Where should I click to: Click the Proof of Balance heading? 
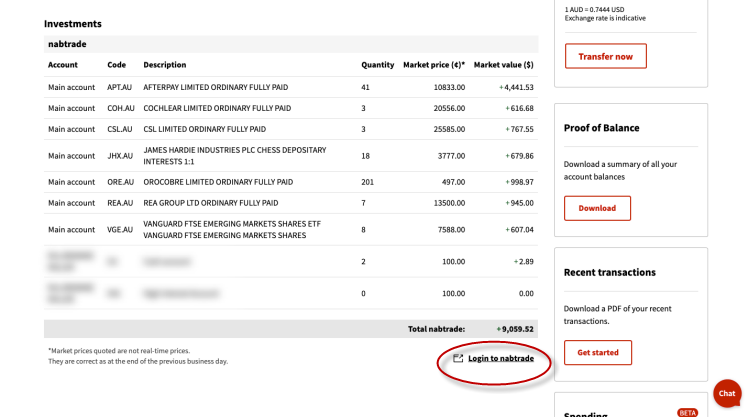[x=601, y=128]
